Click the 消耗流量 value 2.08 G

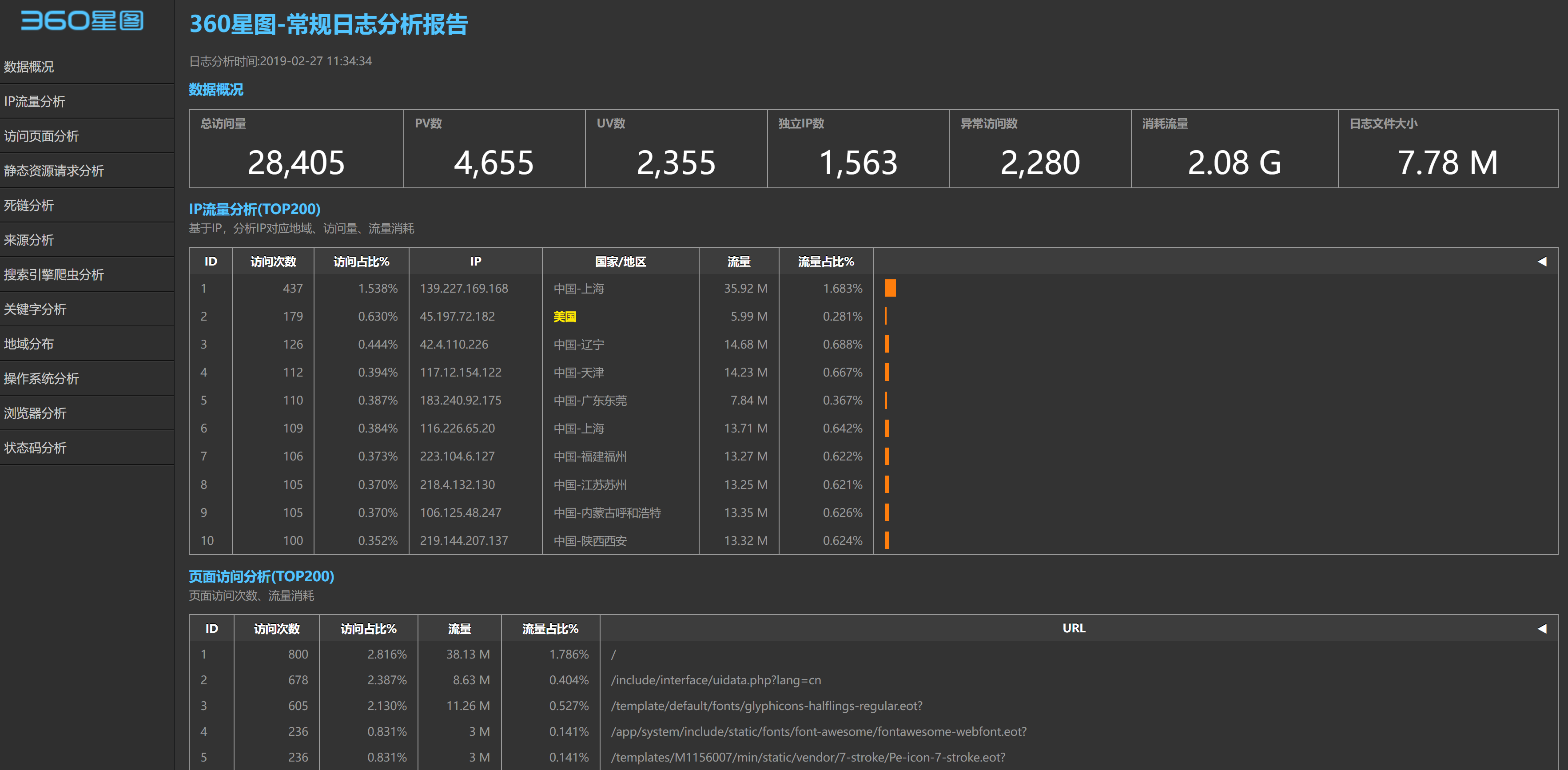click(x=1234, y=163)
